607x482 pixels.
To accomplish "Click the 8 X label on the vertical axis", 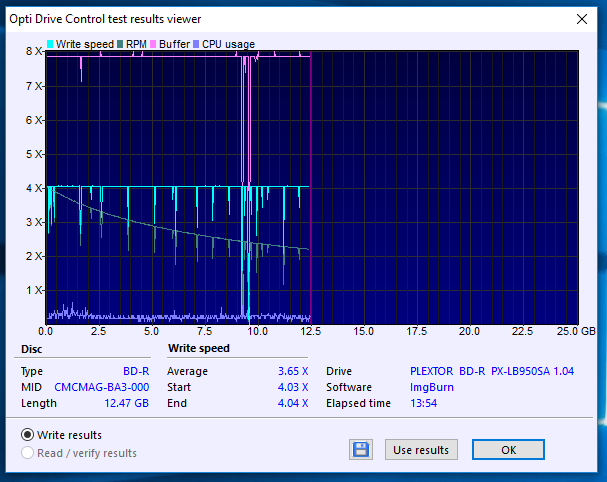I will [x=33, y=51].
